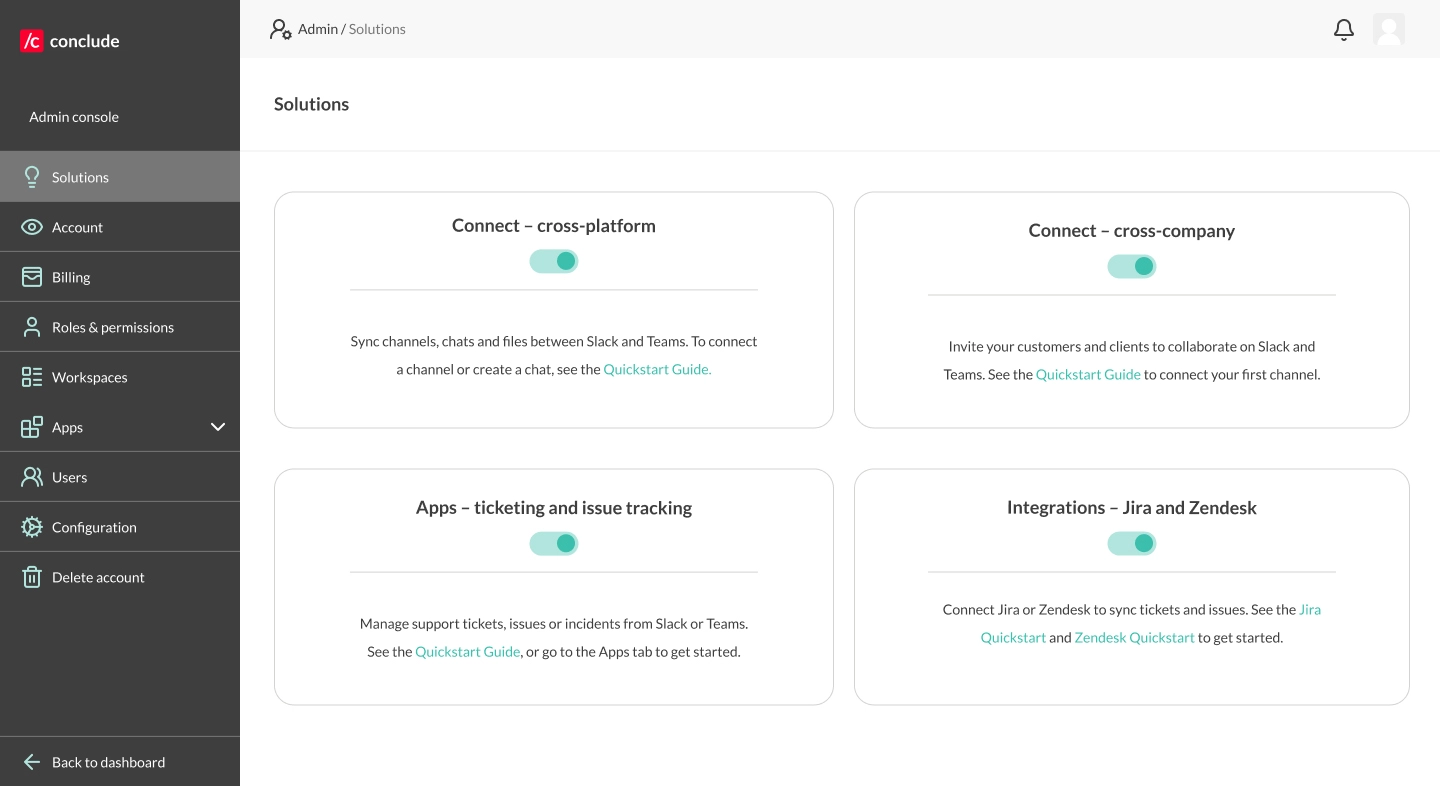The width and height of the screenshot is (1440, 786).
Task: Turn off Connect – cross-company
Action: click(1132, 266)
